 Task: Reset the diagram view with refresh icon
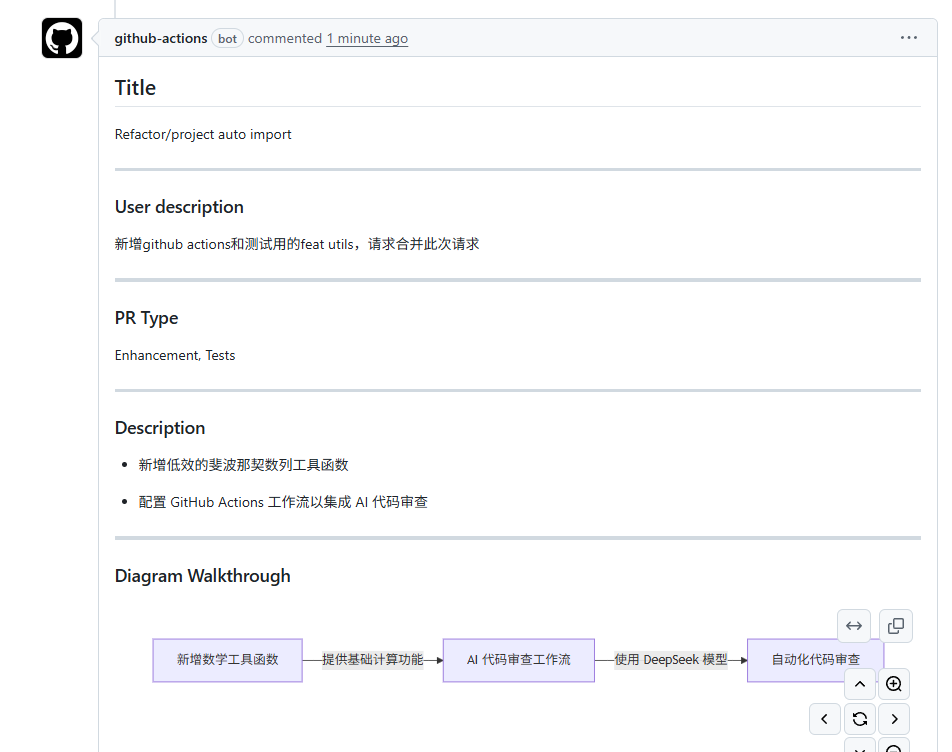[860, 719]
